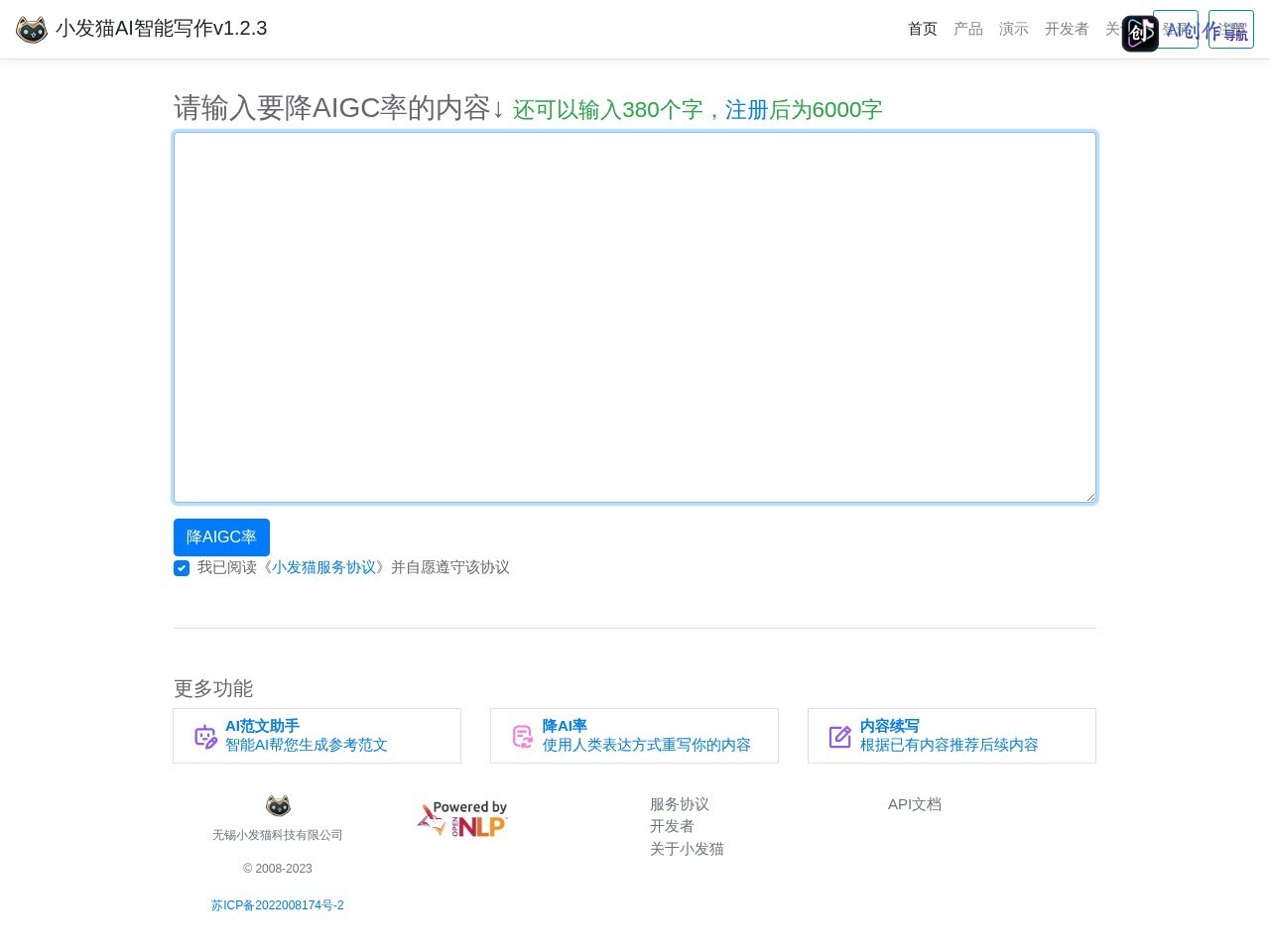Open the API文档 footer link

pyautogui.click(x=915, y=804)
